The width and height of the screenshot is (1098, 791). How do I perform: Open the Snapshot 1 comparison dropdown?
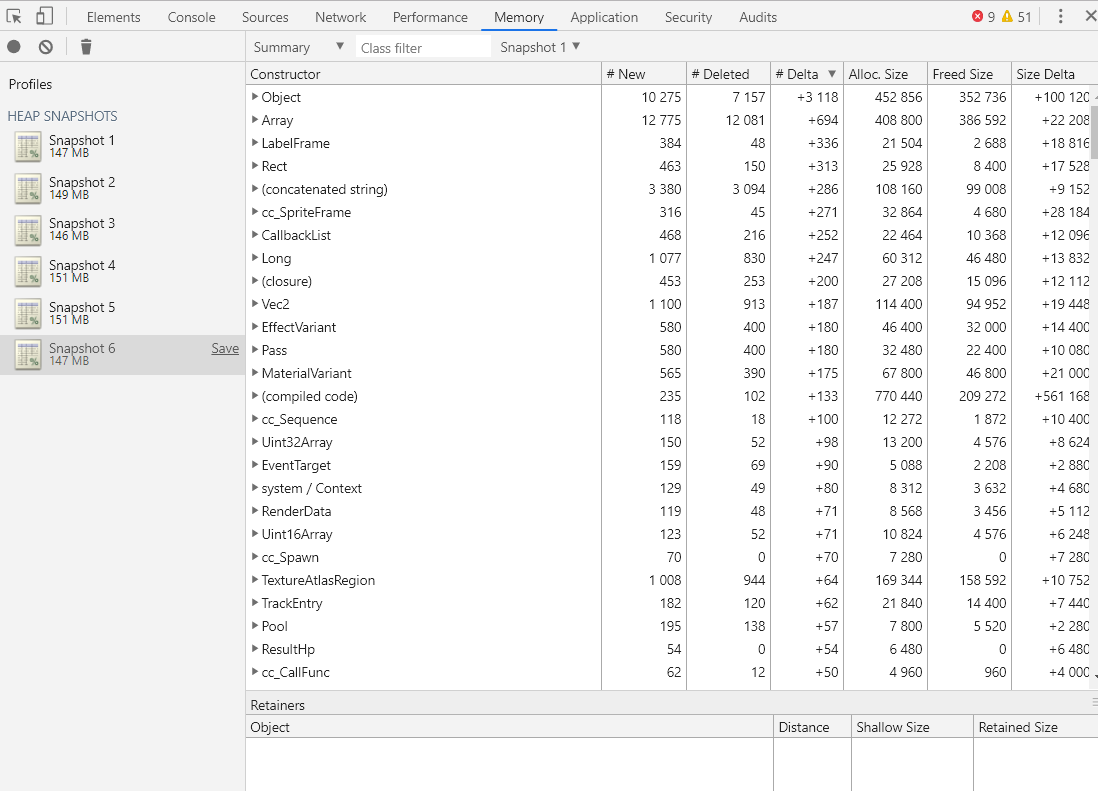[540, 47]
